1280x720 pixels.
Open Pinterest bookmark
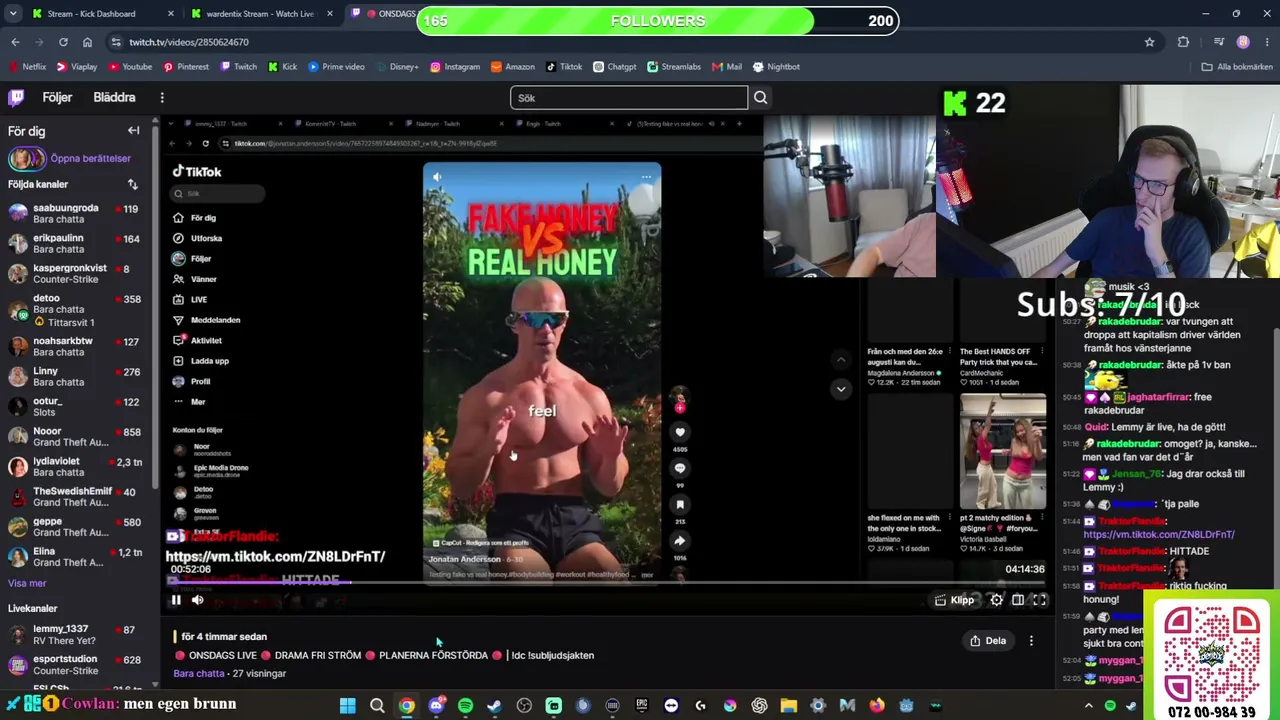(185, 67)
